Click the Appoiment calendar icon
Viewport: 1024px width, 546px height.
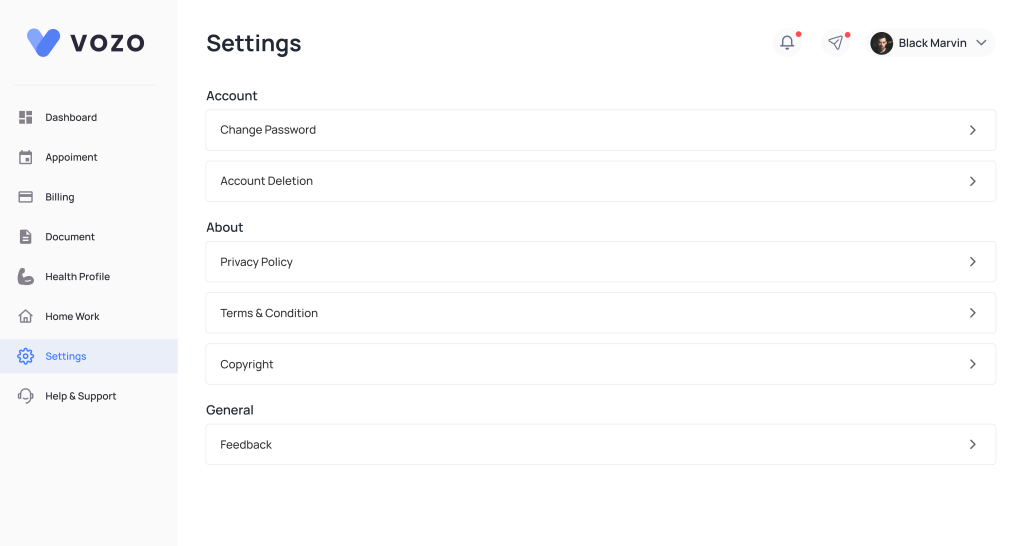26,157
